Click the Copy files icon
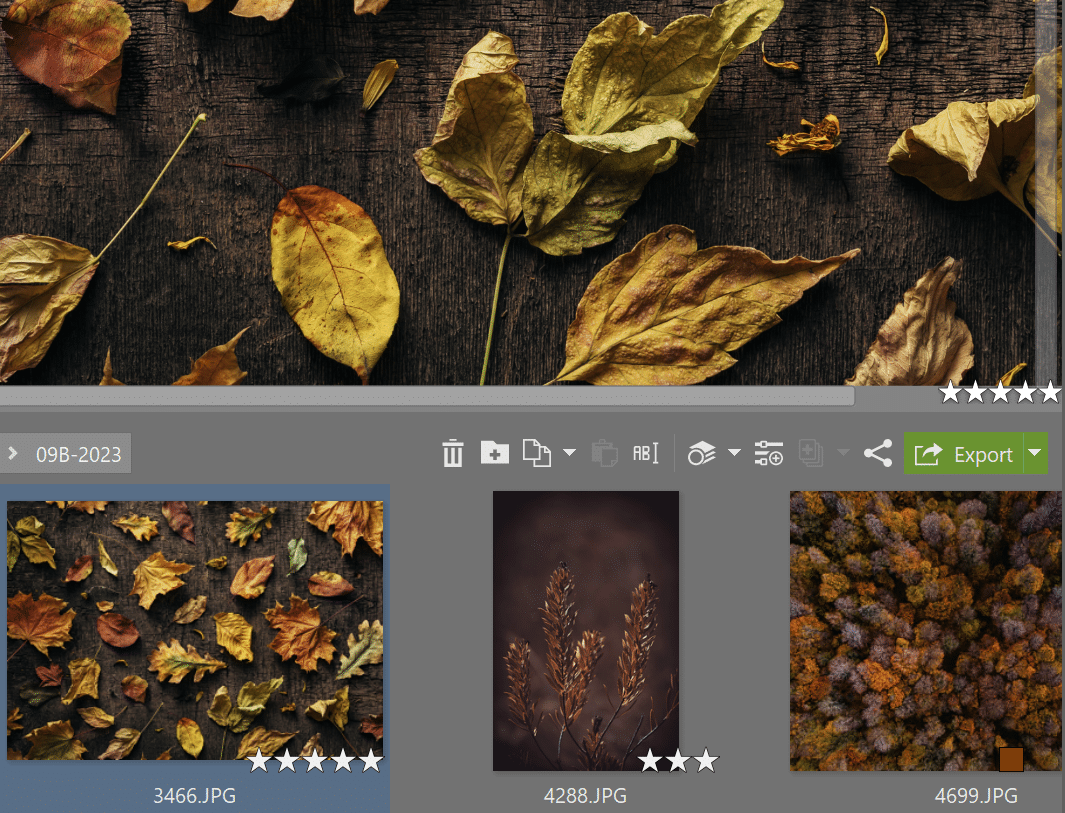The height and width of the screenshot is (813, 1065). click(538, 454)
